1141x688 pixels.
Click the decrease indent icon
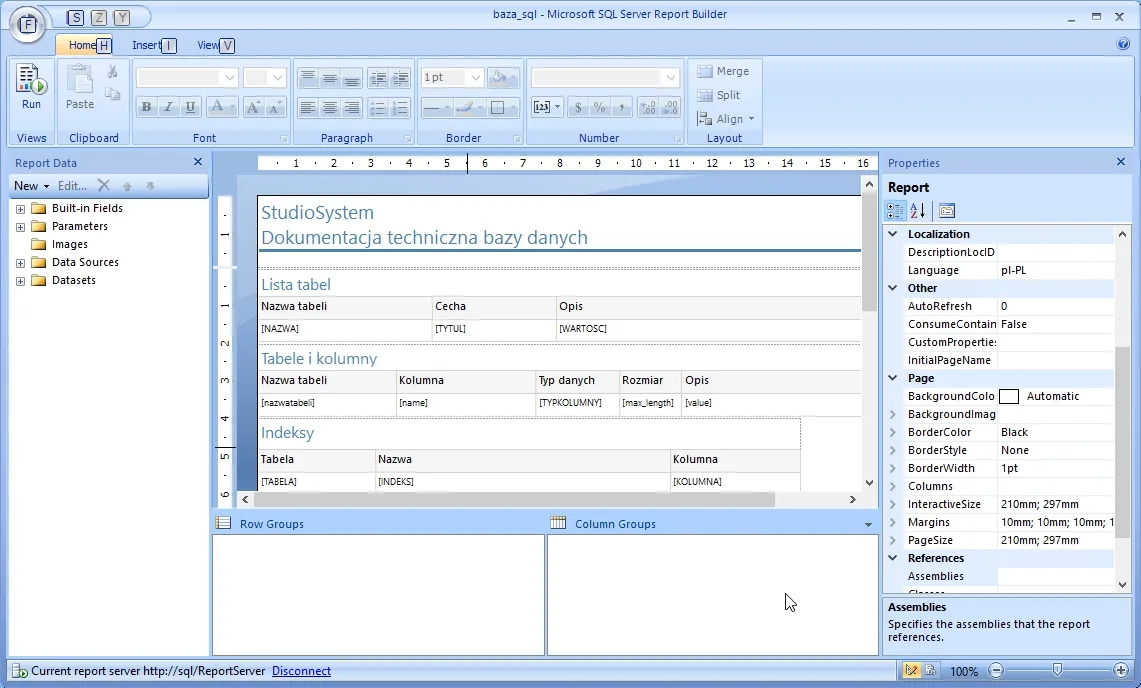click(x=378, y=77)
